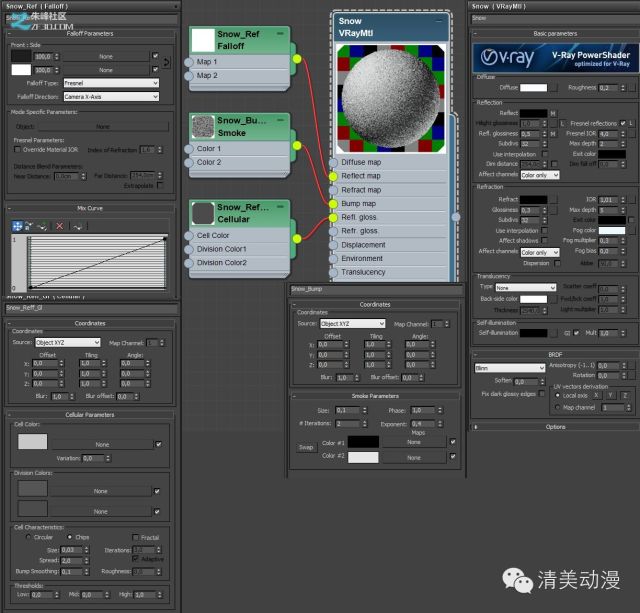Click the scale point tool in Mix Curve
The image size is (640, 613).
pyautogui.click(x=29, y=226)
